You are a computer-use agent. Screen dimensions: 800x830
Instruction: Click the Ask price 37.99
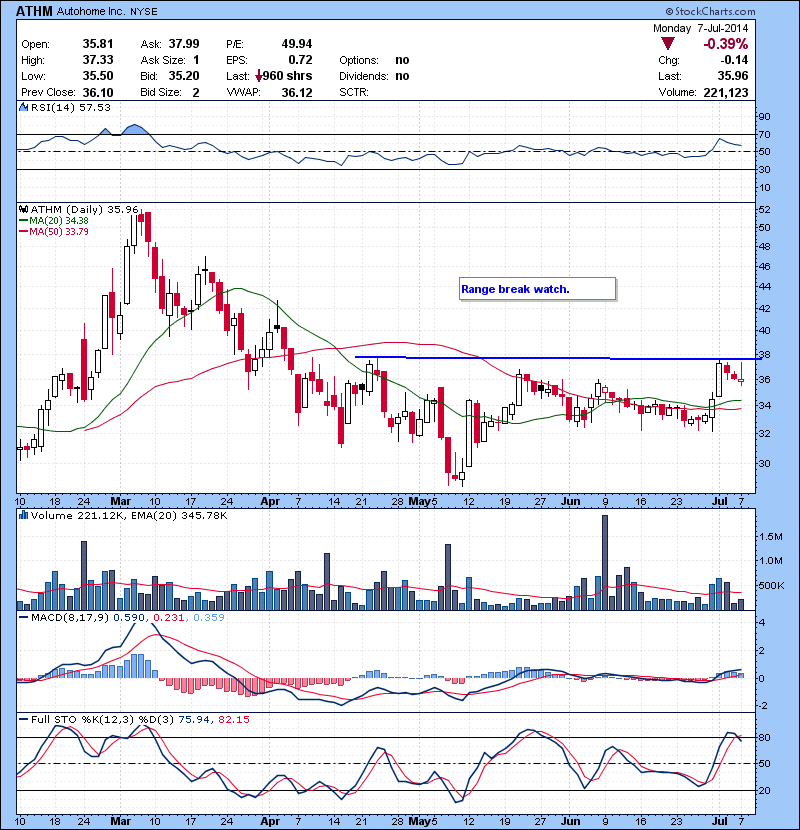click(x=184, y=44)
